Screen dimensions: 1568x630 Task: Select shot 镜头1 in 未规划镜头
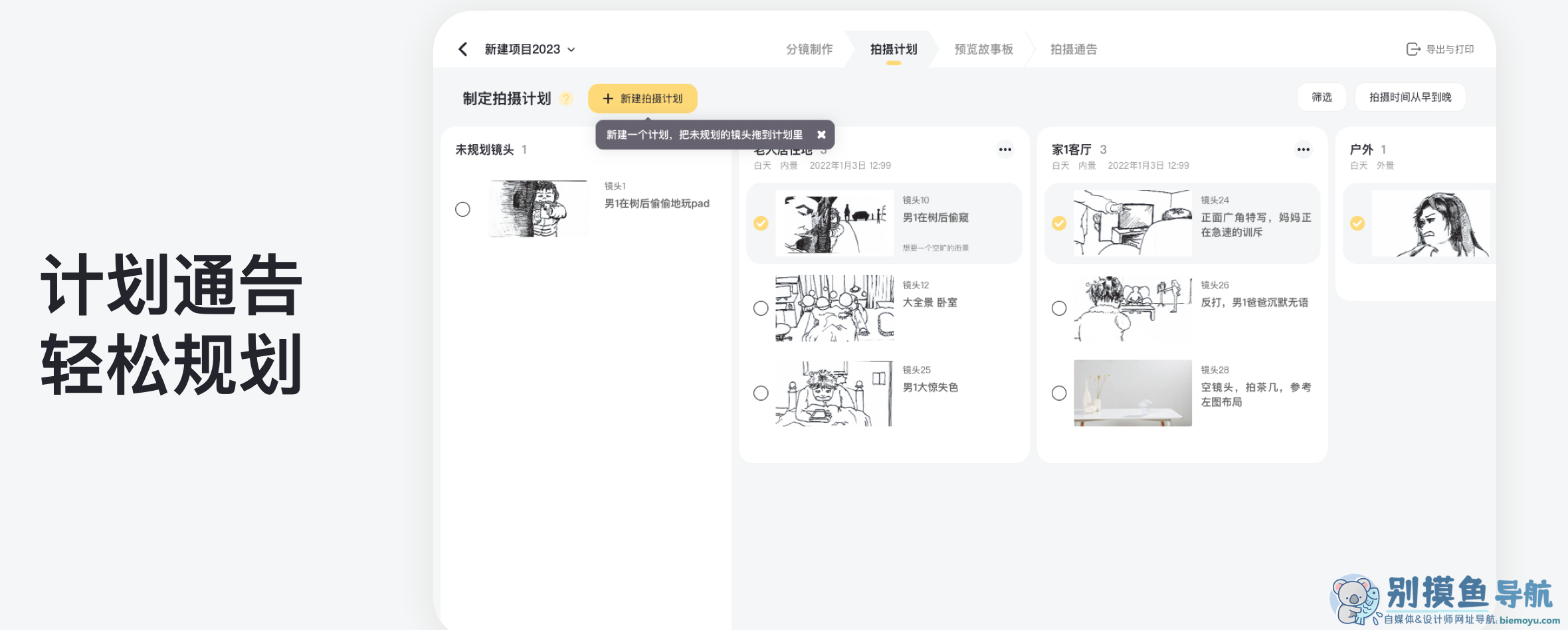463,209
